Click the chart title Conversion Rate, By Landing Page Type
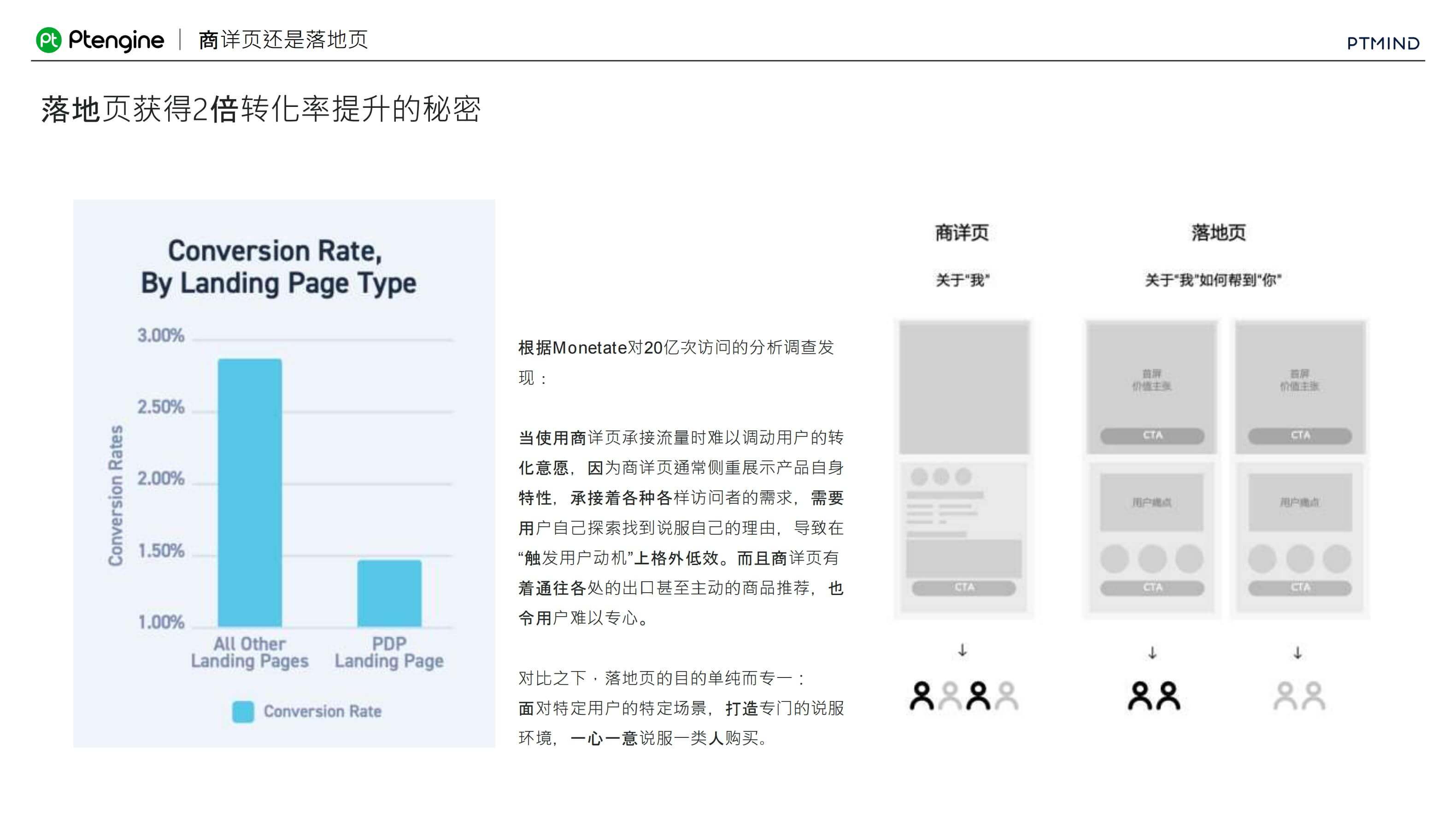This screenshot has height=819, width=1456. (278, 267)
